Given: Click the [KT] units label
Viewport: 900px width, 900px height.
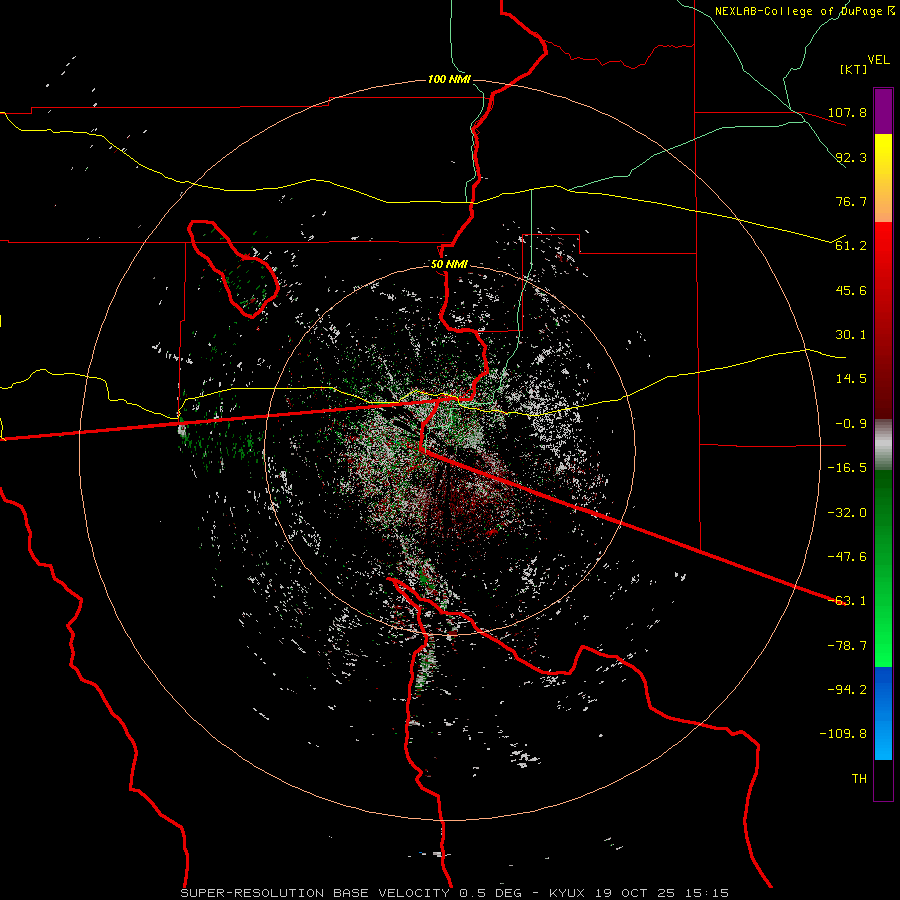Looking at the screenshot, I should [x=854, y=69].
